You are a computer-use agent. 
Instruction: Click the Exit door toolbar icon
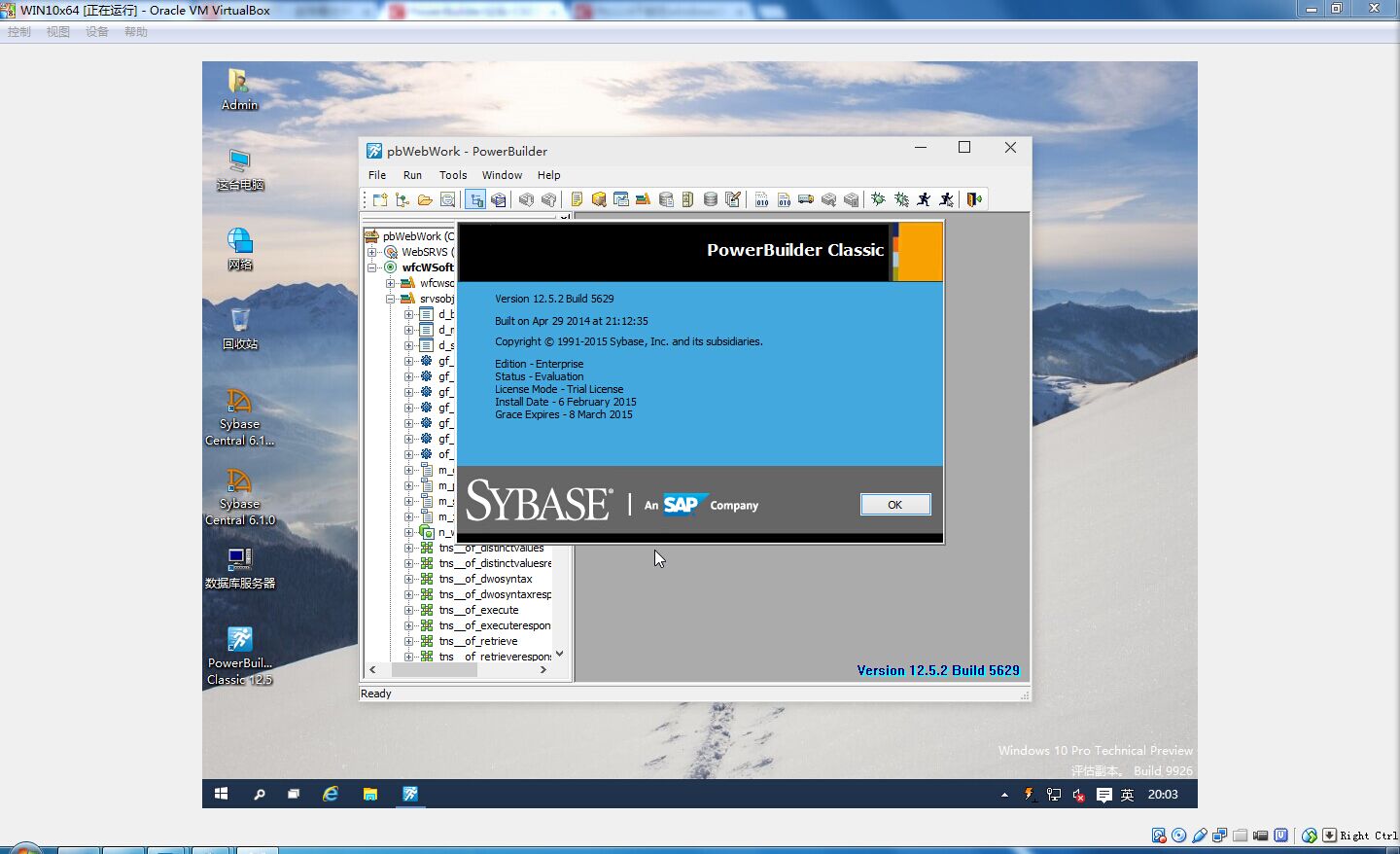974,199
